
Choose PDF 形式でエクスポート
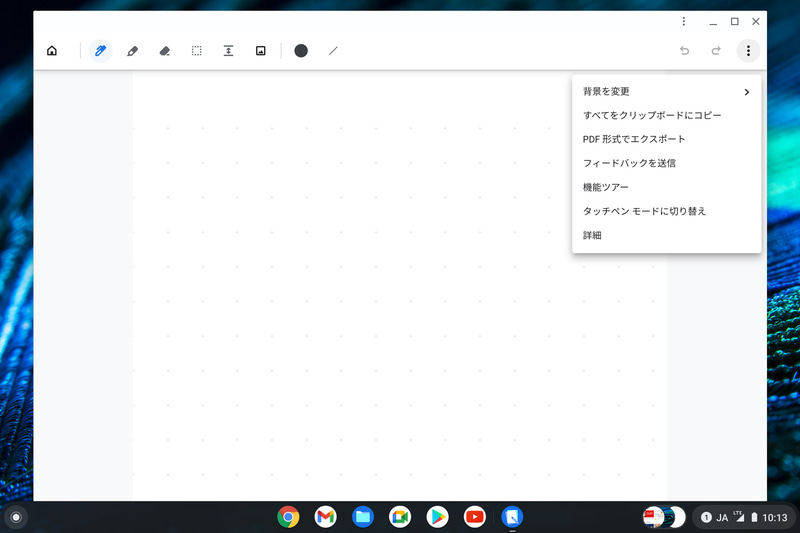(667, 139)
